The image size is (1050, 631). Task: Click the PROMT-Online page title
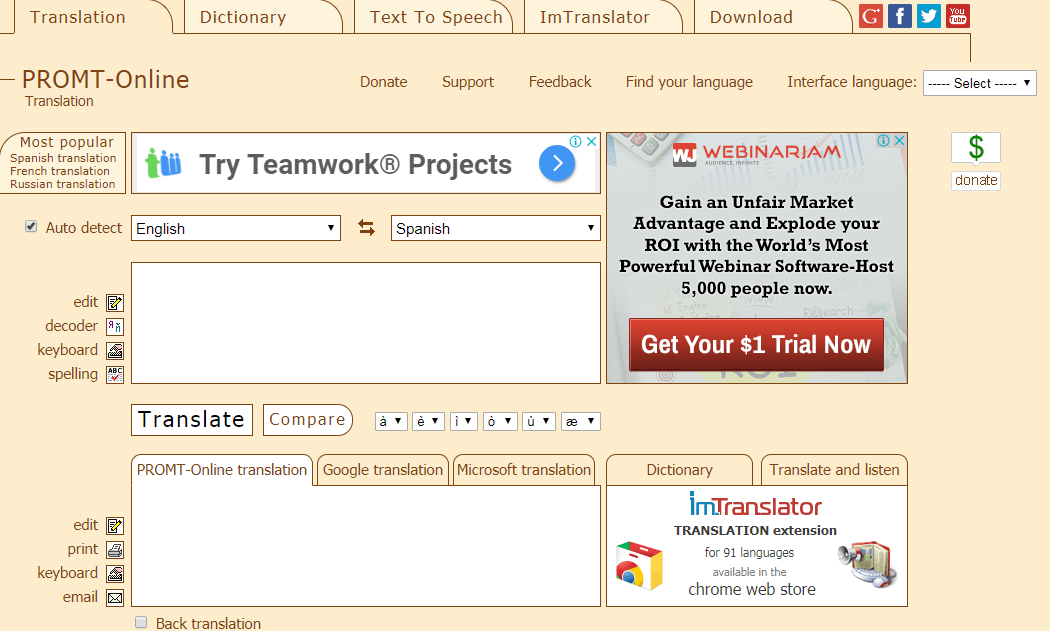pyautogui.click(x=106, y=79)
